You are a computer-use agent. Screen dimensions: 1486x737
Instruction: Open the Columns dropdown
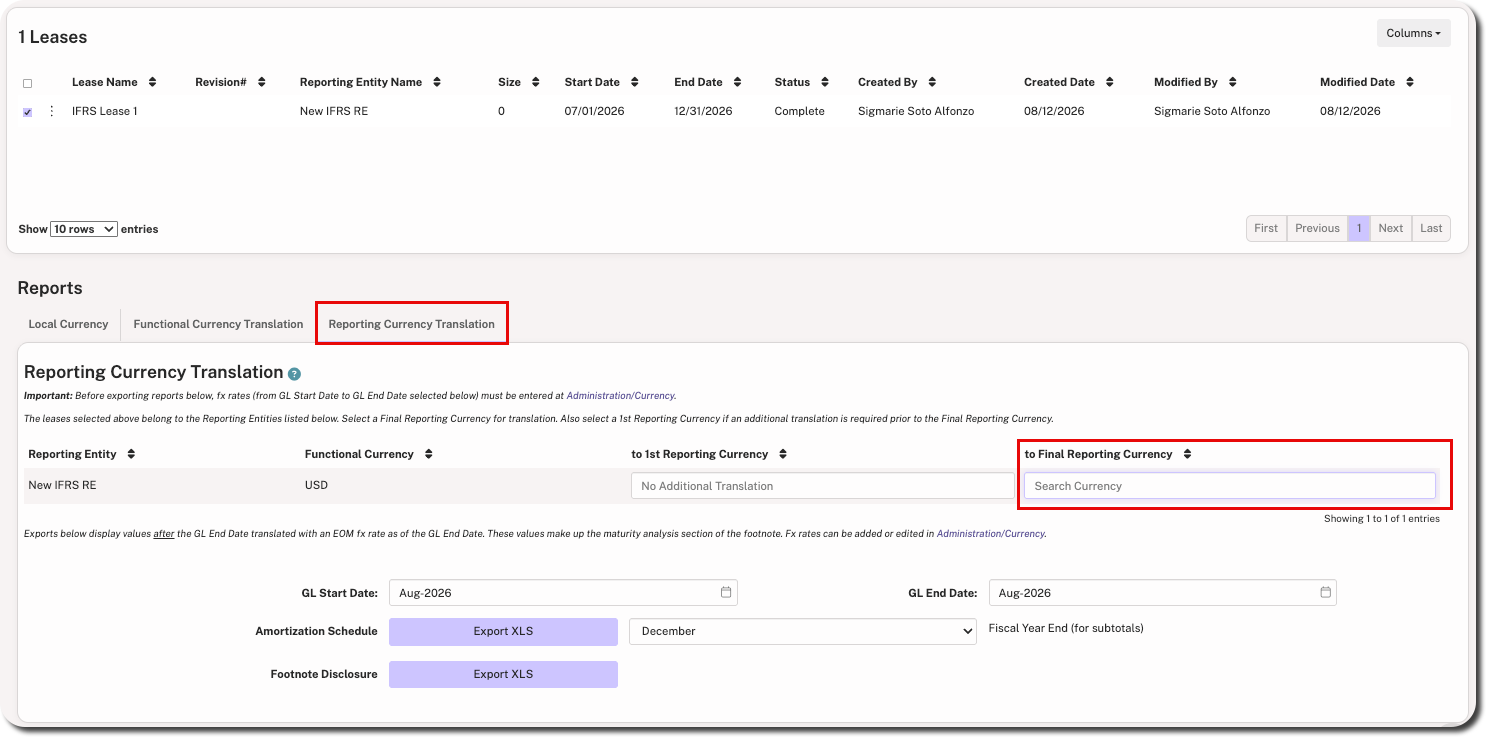point(1413,33)
